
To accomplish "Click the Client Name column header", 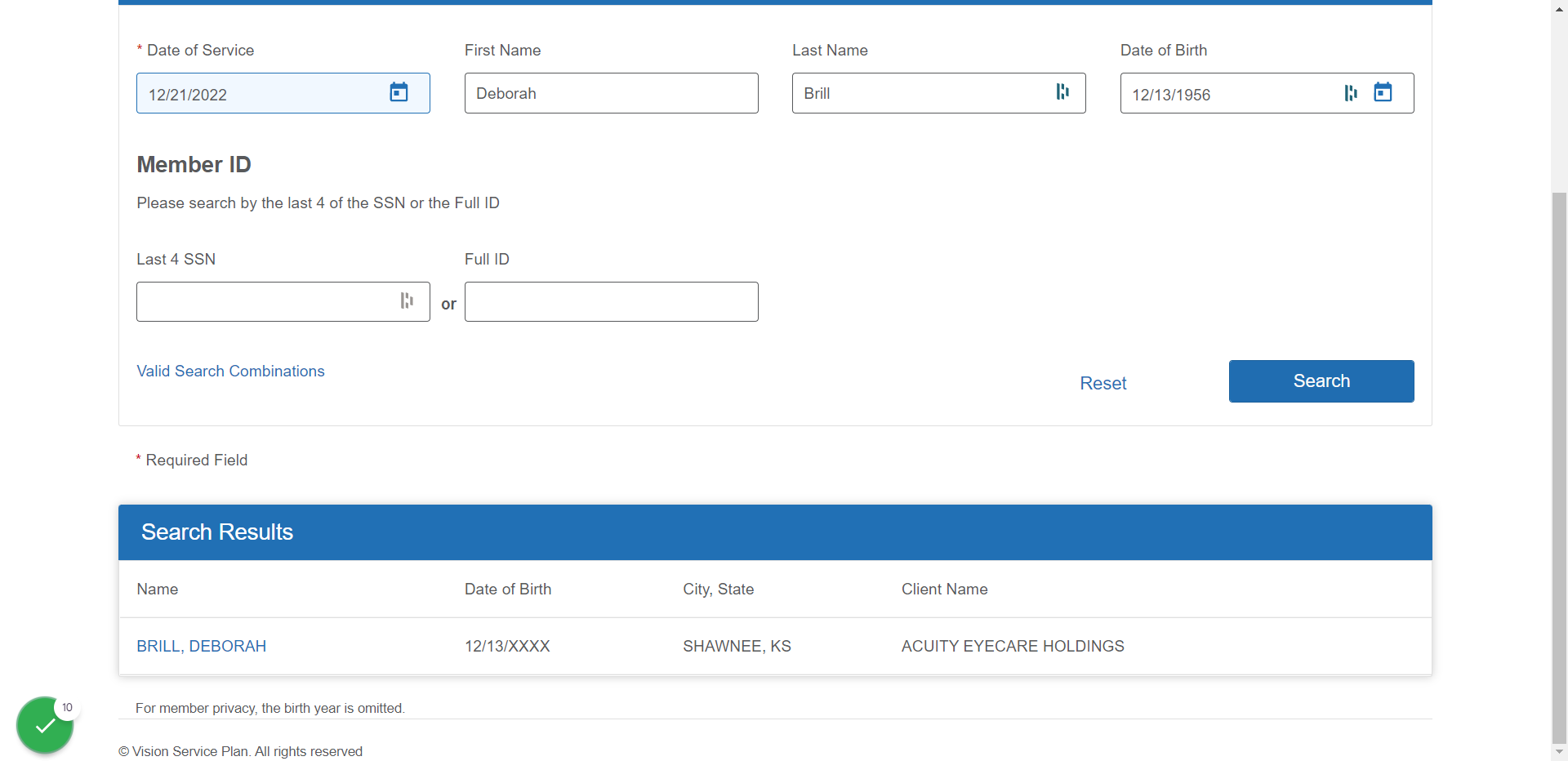I will tap(945, 590).
